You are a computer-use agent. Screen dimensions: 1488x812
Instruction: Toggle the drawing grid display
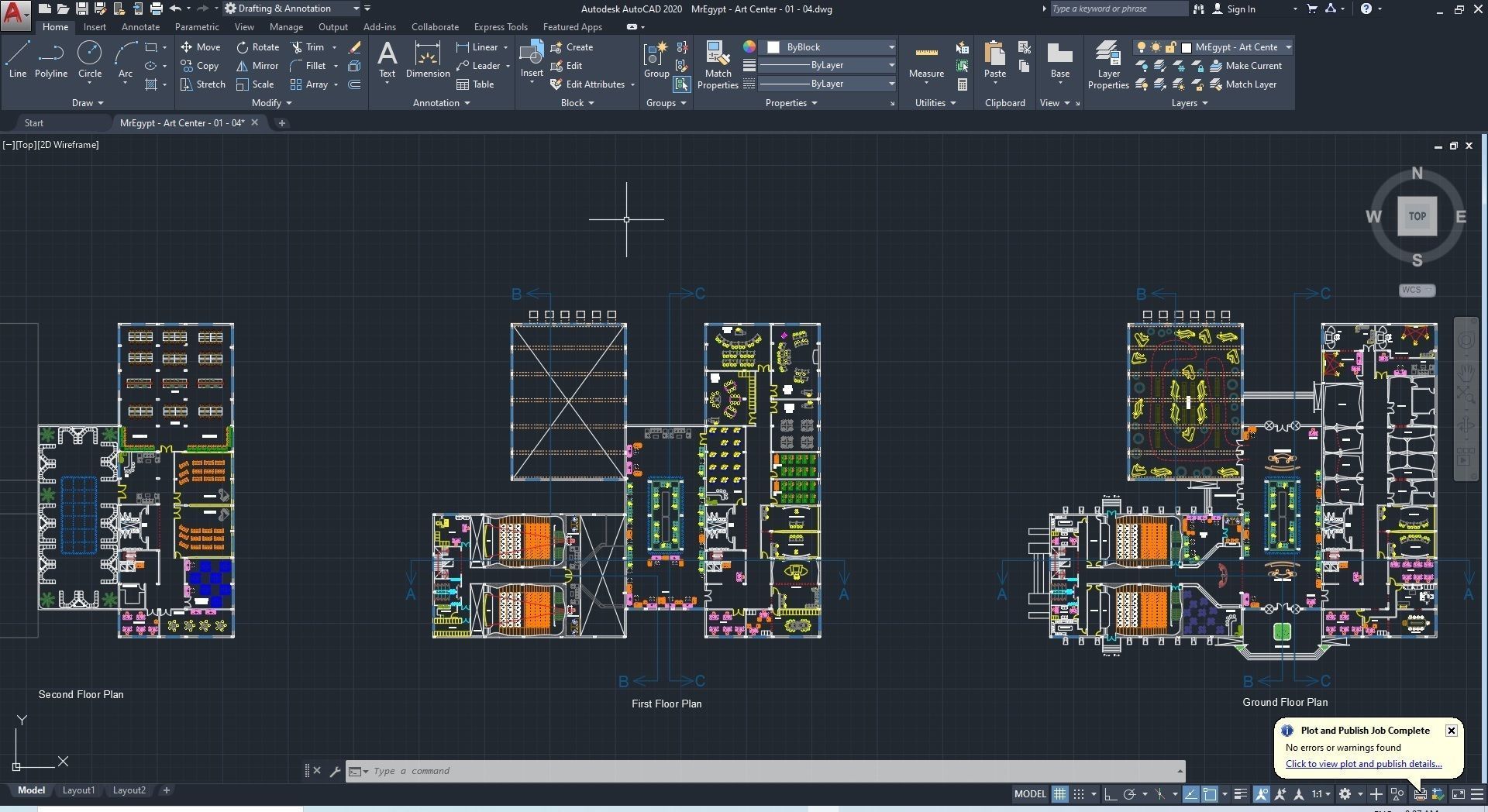coord(1059,794)
